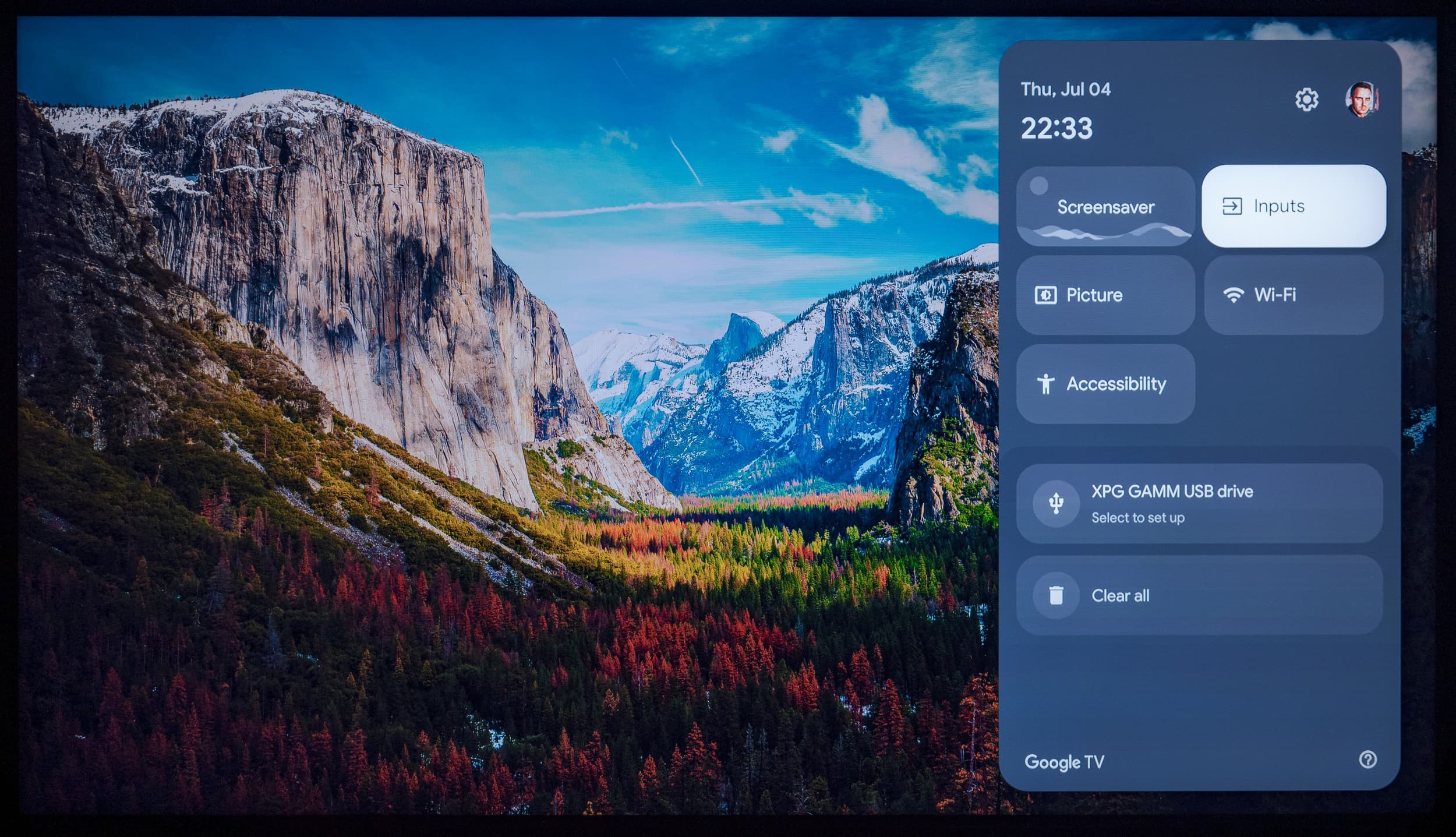Open the user profile avatar
Screen dimensions: 1456x837
(1361, 100)
